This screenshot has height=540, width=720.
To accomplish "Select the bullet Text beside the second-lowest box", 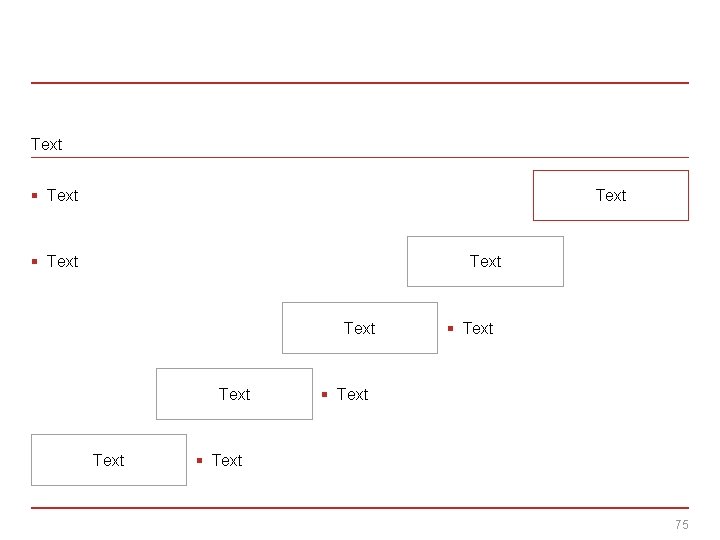I will pyautogui.click(x=352, y=394).
